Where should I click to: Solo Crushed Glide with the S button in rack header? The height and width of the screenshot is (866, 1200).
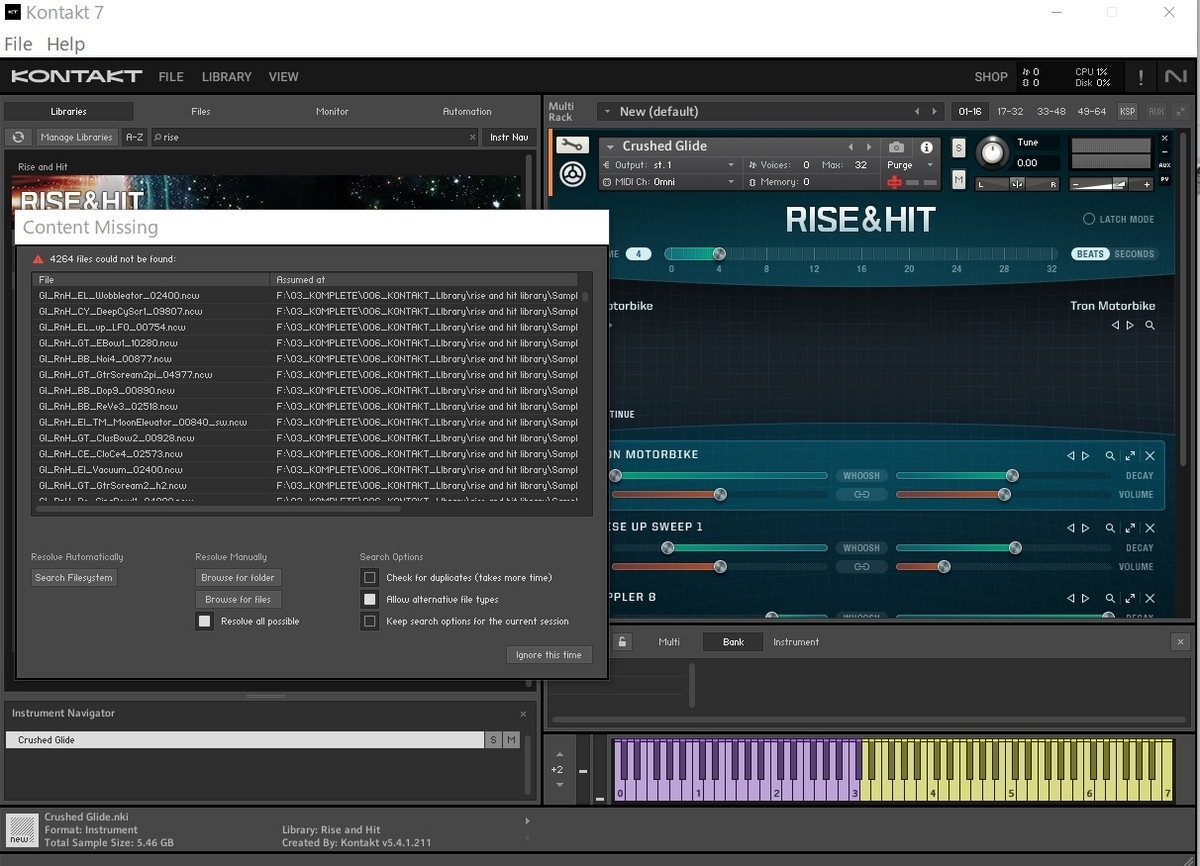click(959, 148)
